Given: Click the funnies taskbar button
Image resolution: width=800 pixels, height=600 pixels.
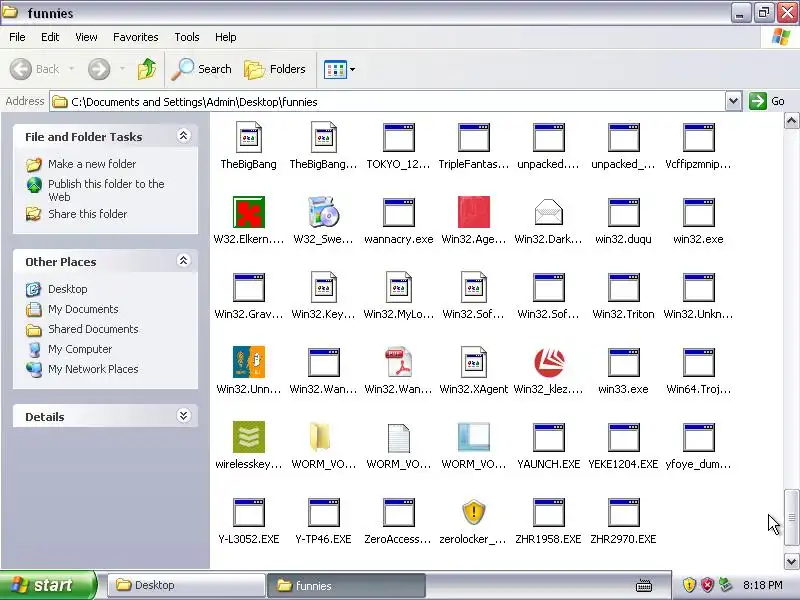Looking at the screenshot, I should click(346, 585).
